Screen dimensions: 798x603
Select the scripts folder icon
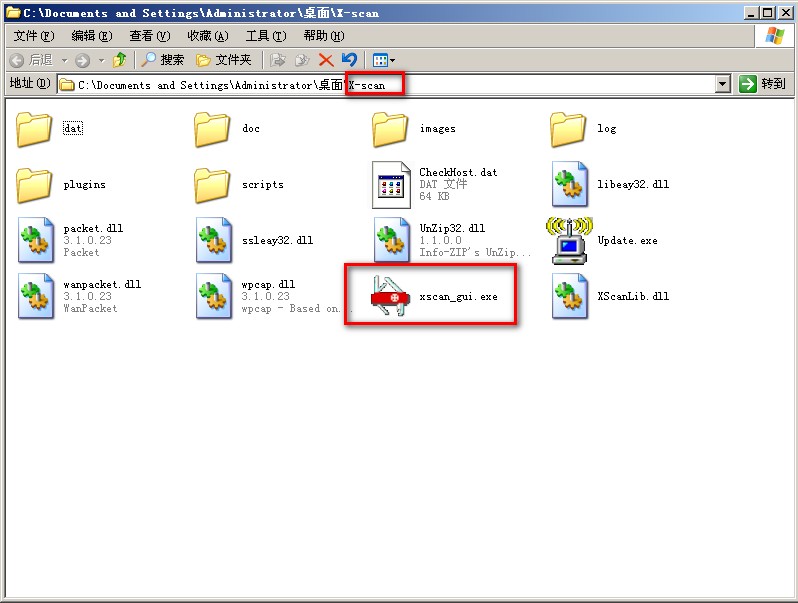tap(212, 185)
